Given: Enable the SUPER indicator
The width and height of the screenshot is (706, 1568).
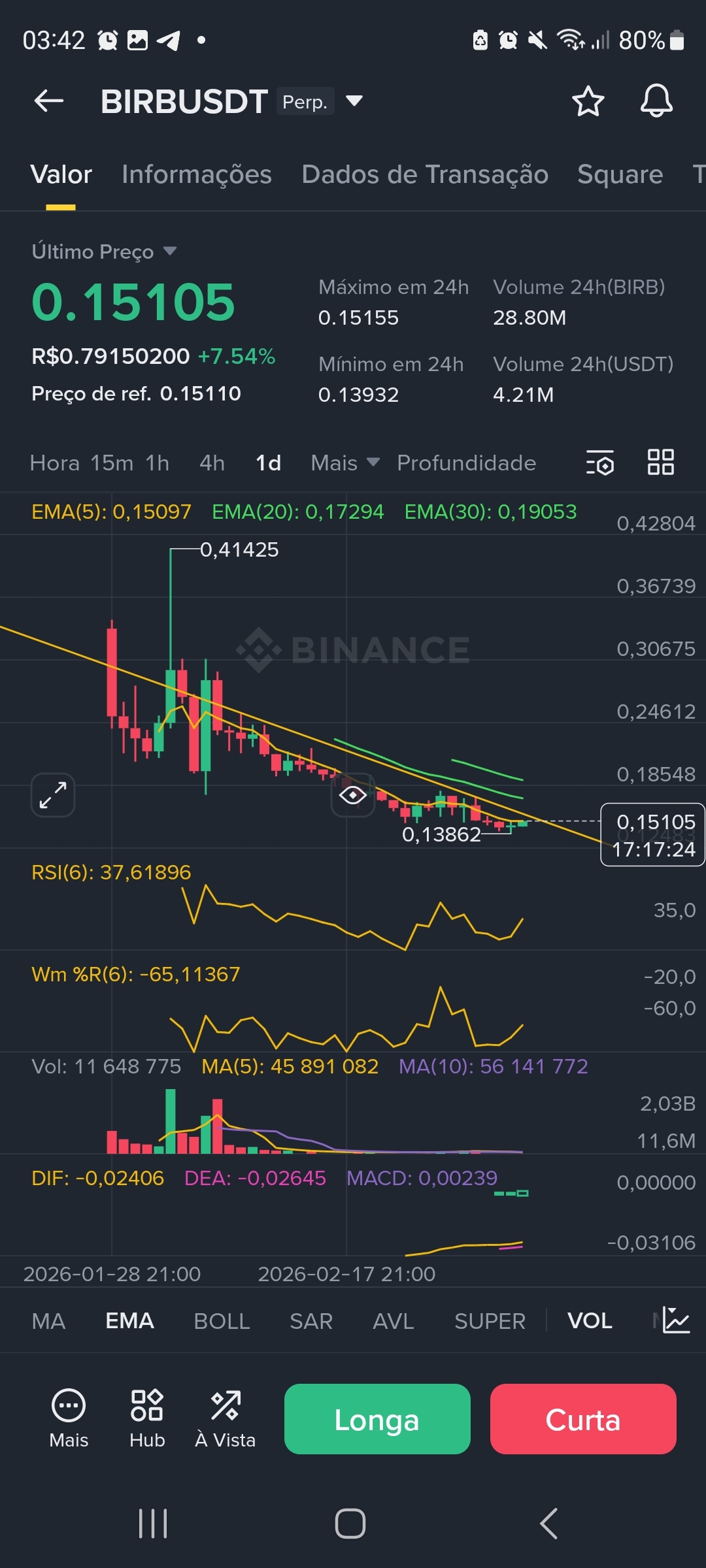Looking at the screenshot, I should click(x=490, y=1321).
